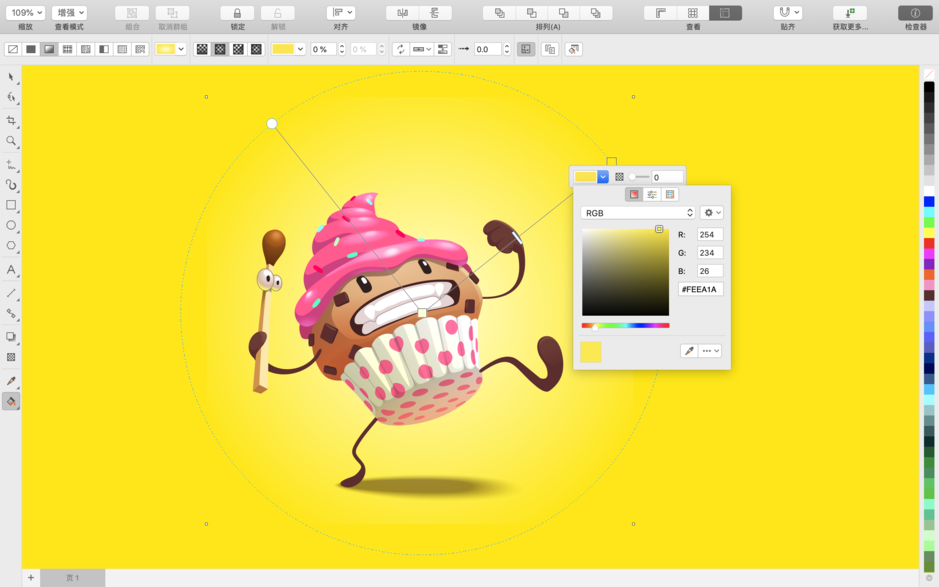Click the 页 1 page tab
This screenshot has height=587, width=939.
pos(72,577)
